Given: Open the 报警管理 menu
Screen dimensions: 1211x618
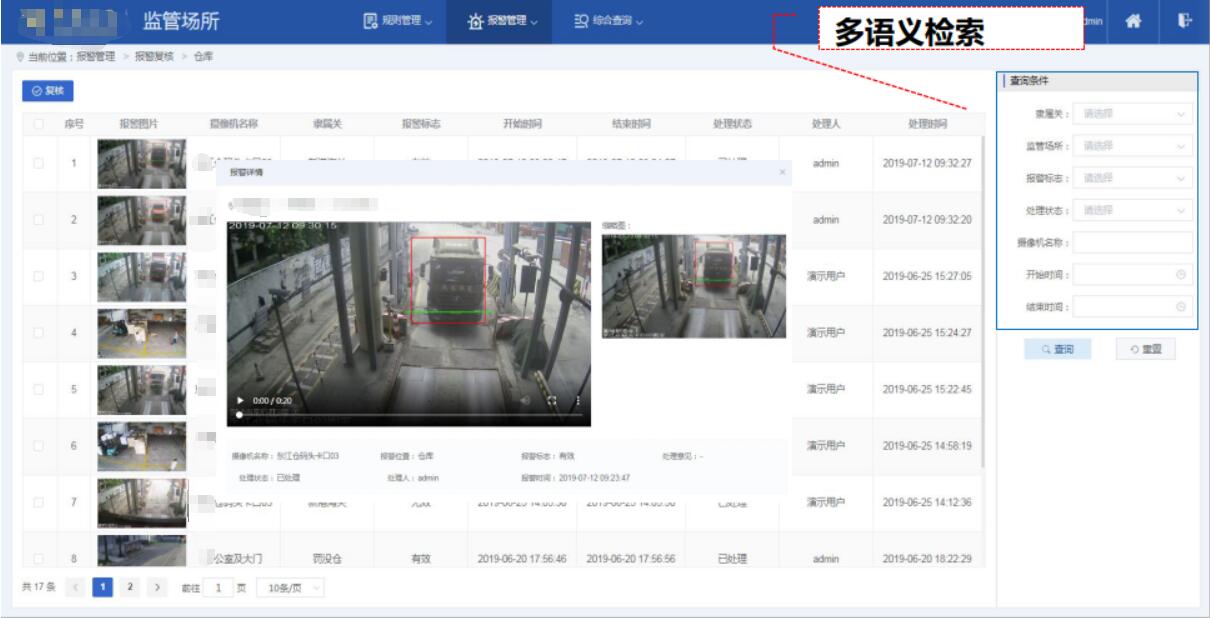Looking at the screenshot, I should click(503, 20).
